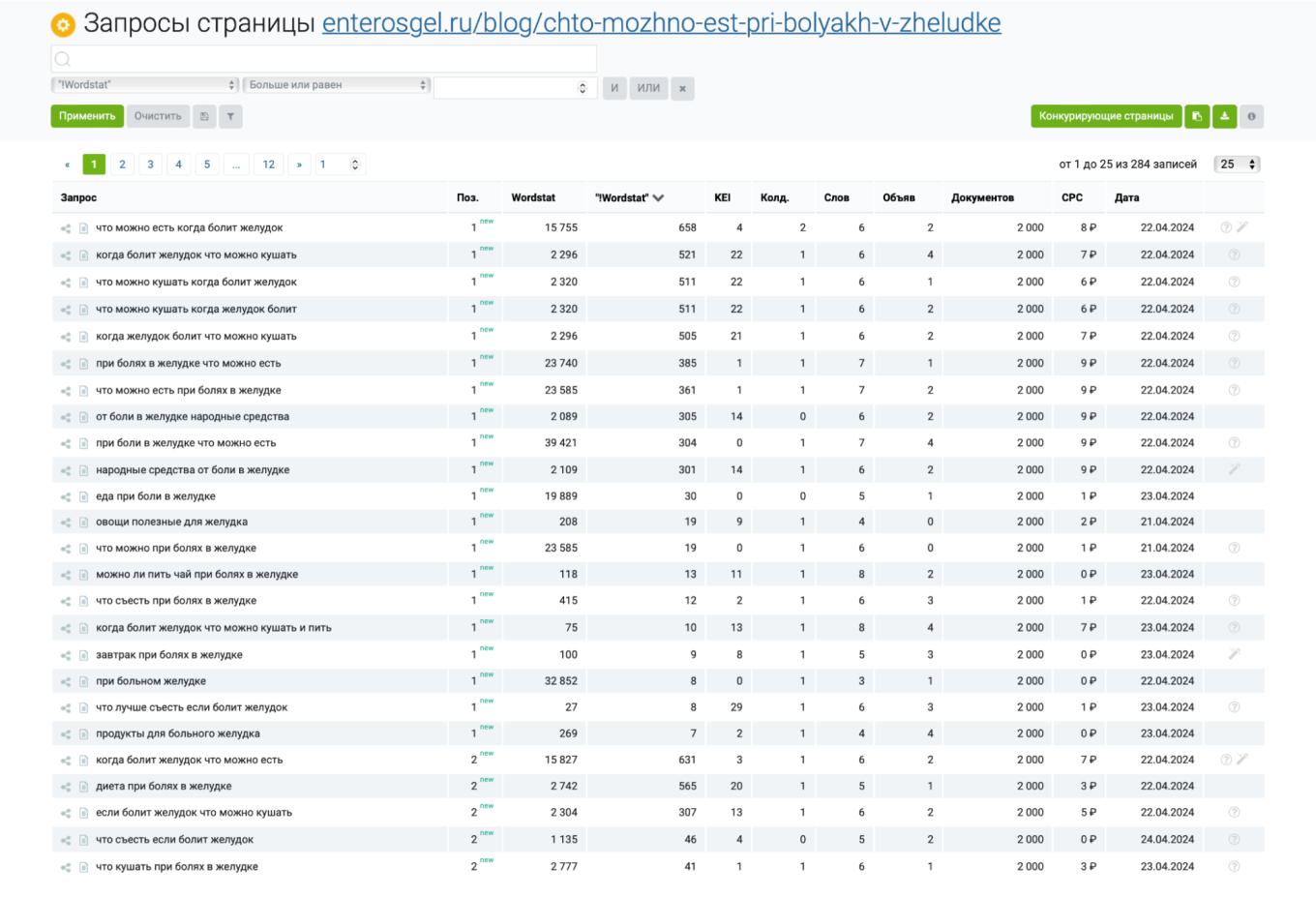Click the search queries input field
1316x897 pixels.
tap(324, 59)
